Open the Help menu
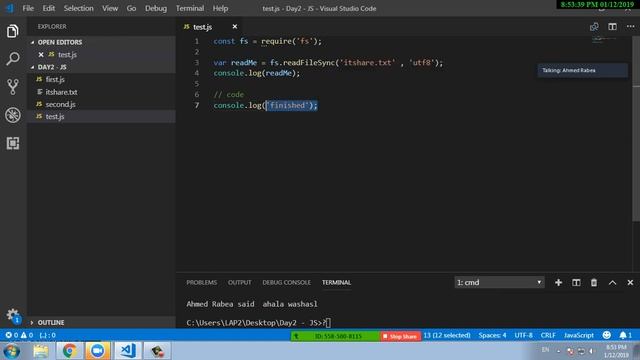The width and height of the screenshot is (640, 360). (220, 8)
